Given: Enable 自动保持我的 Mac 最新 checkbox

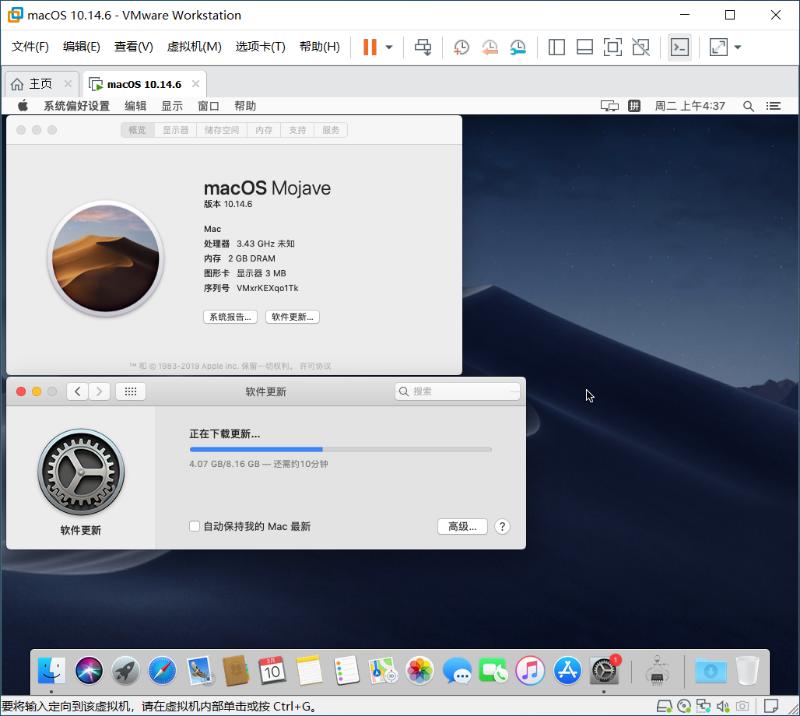Looking at the screenshot, I should (195, 526).
